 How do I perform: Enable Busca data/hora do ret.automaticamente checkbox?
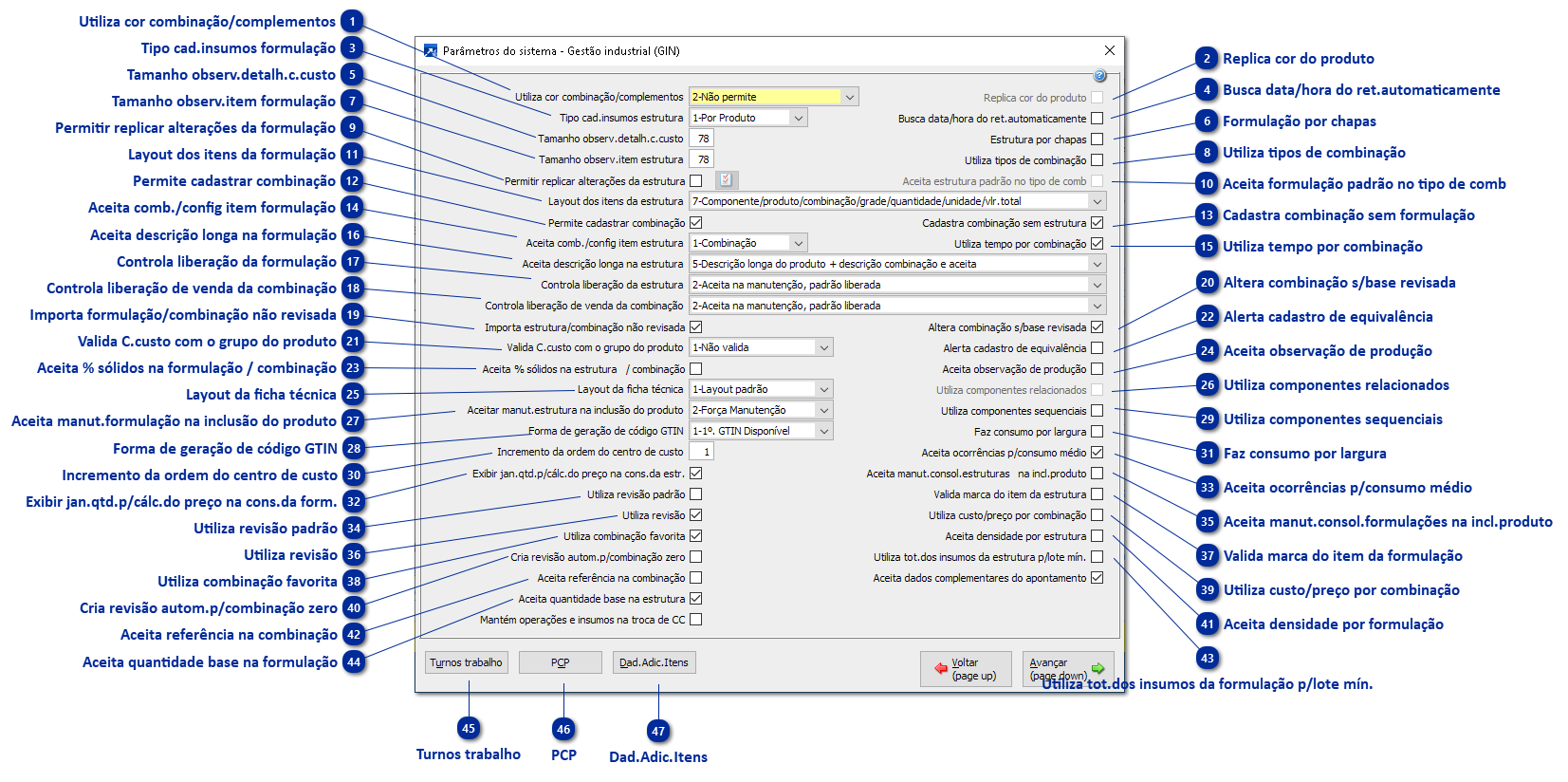pyautogui.click(x=1098, y=119)
